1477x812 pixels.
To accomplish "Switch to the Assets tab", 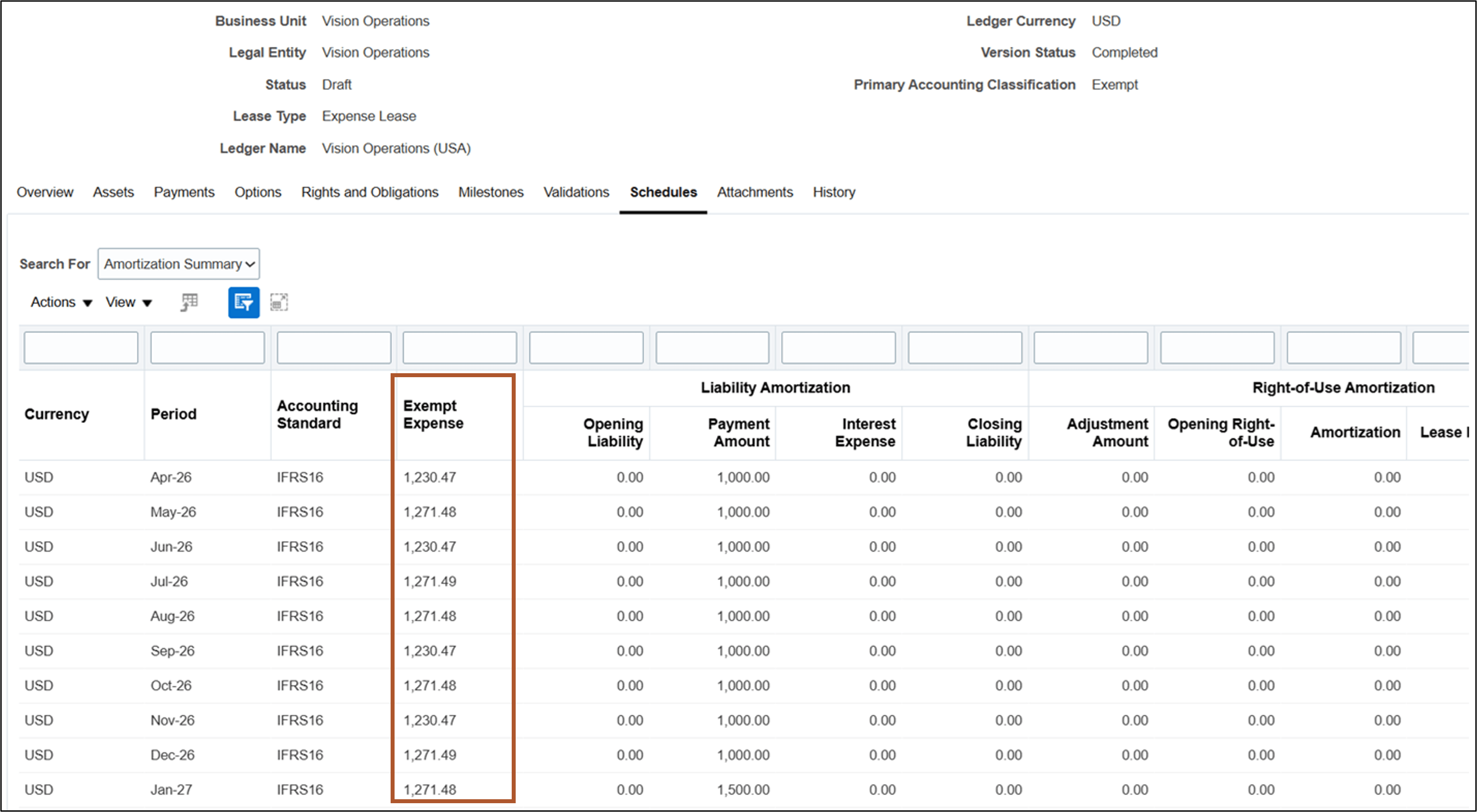I will pyautogui.click(x=114, y=192).
